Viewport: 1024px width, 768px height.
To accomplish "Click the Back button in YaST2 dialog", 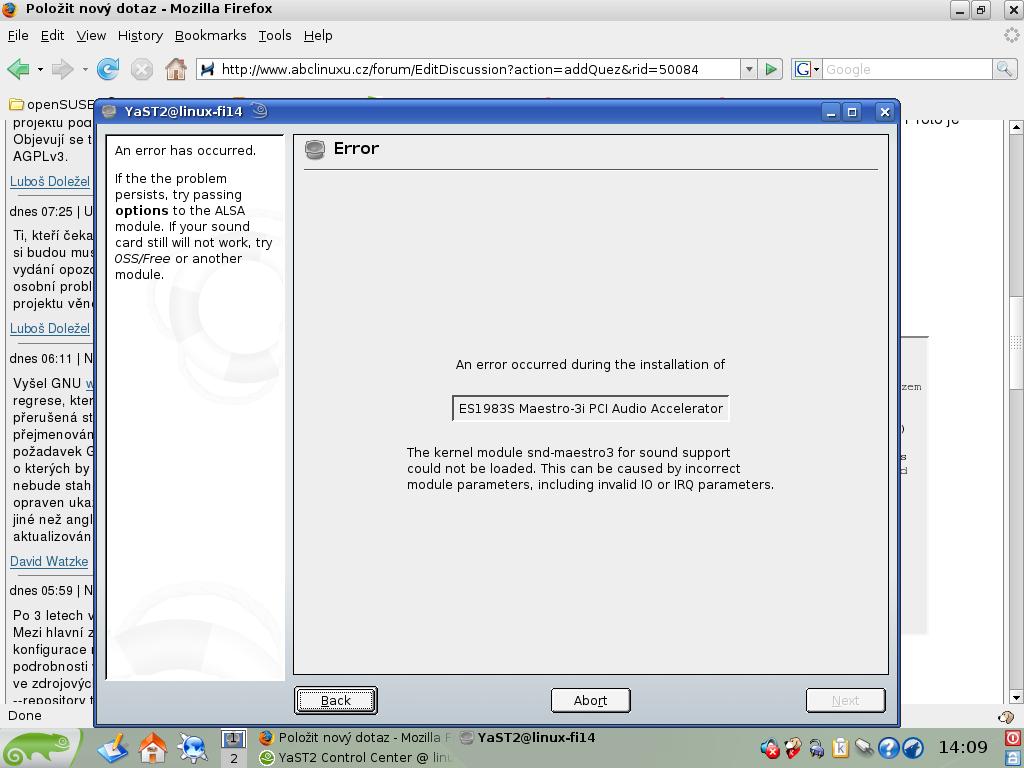I will pyautogui.click(x=336, y=701).
